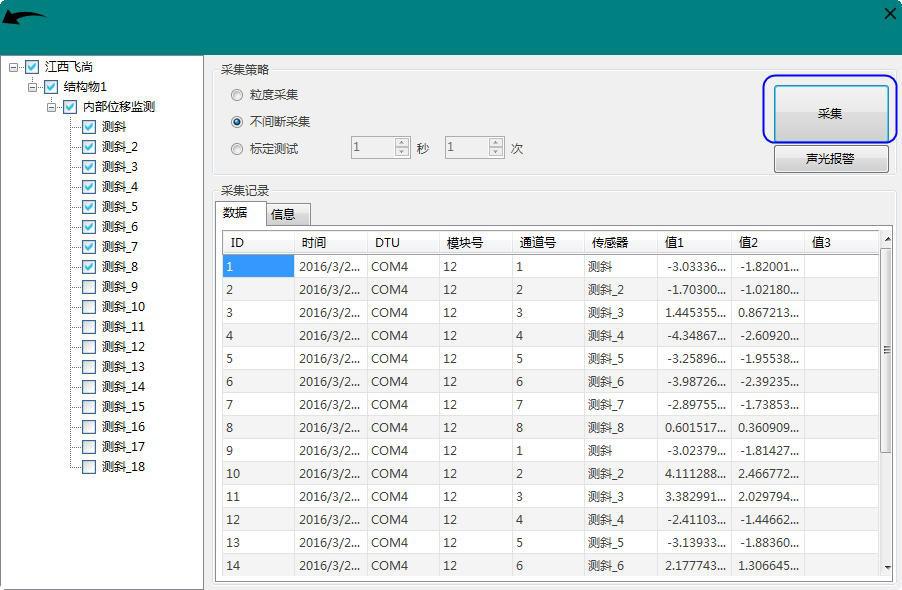Viewport: 902px width, 590px height.
Task: Click the 采集 button
Action: (x=831, y=113)
